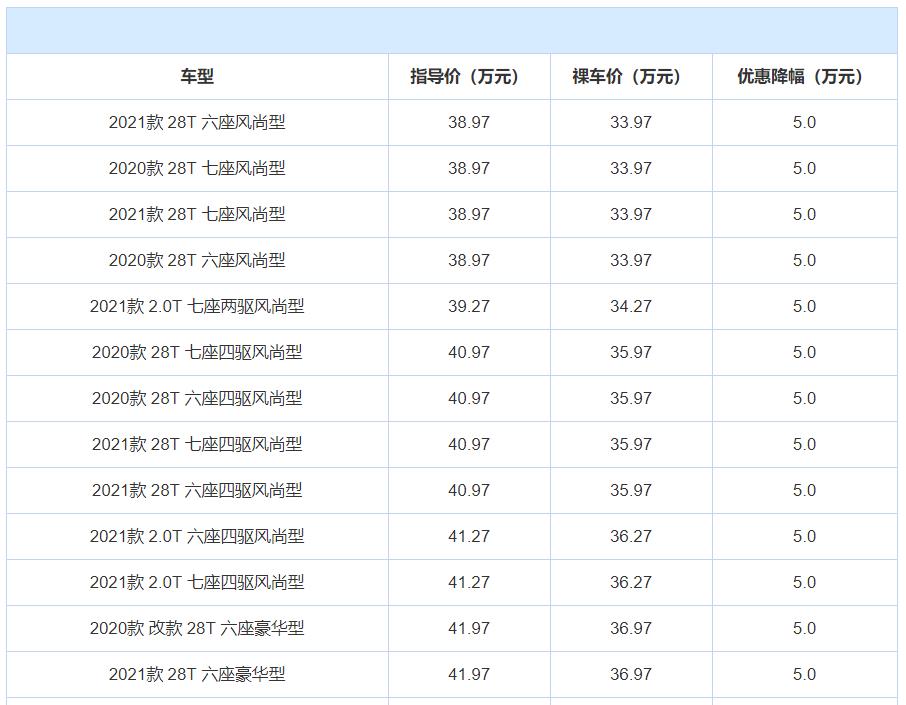Click guide price 41.97 for 2020款 改款 六座豪华型
Image resolution: width=906 pixels, height=705 pixels.
[x=469, y=628]
